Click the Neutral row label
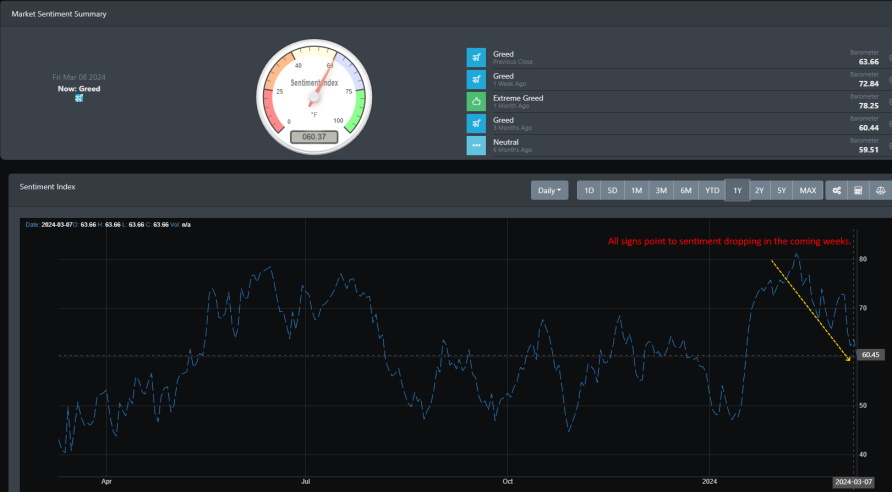This screenshot has height=492, width=892. coord(506,142)
